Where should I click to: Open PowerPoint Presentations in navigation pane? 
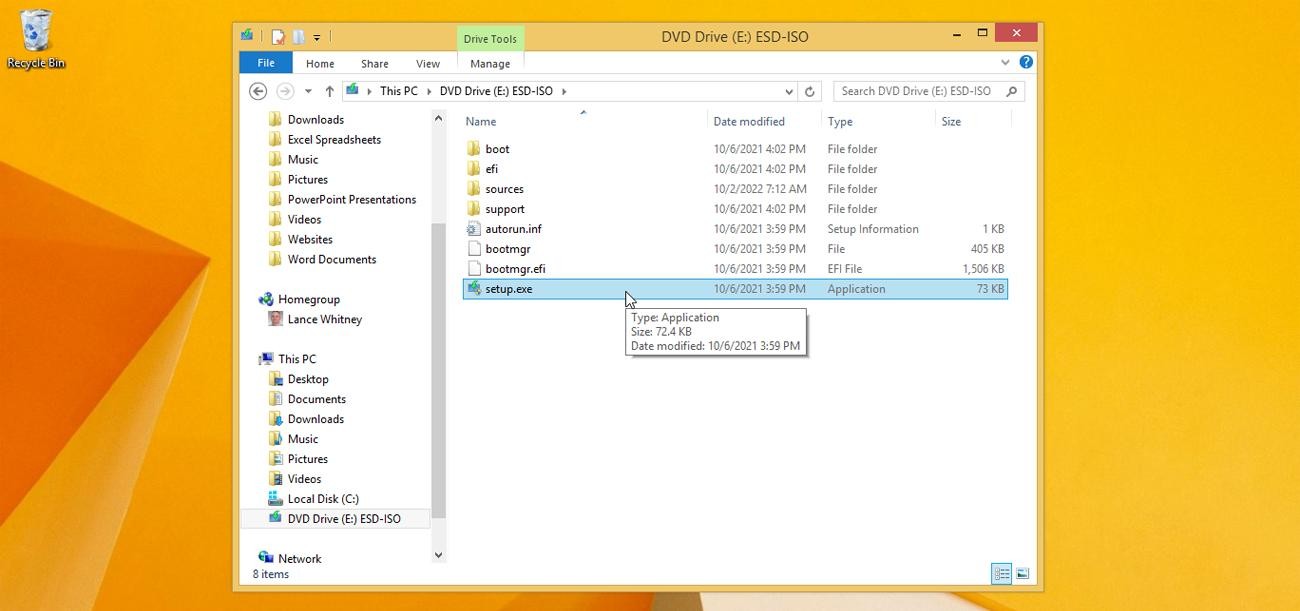point(351,199)
